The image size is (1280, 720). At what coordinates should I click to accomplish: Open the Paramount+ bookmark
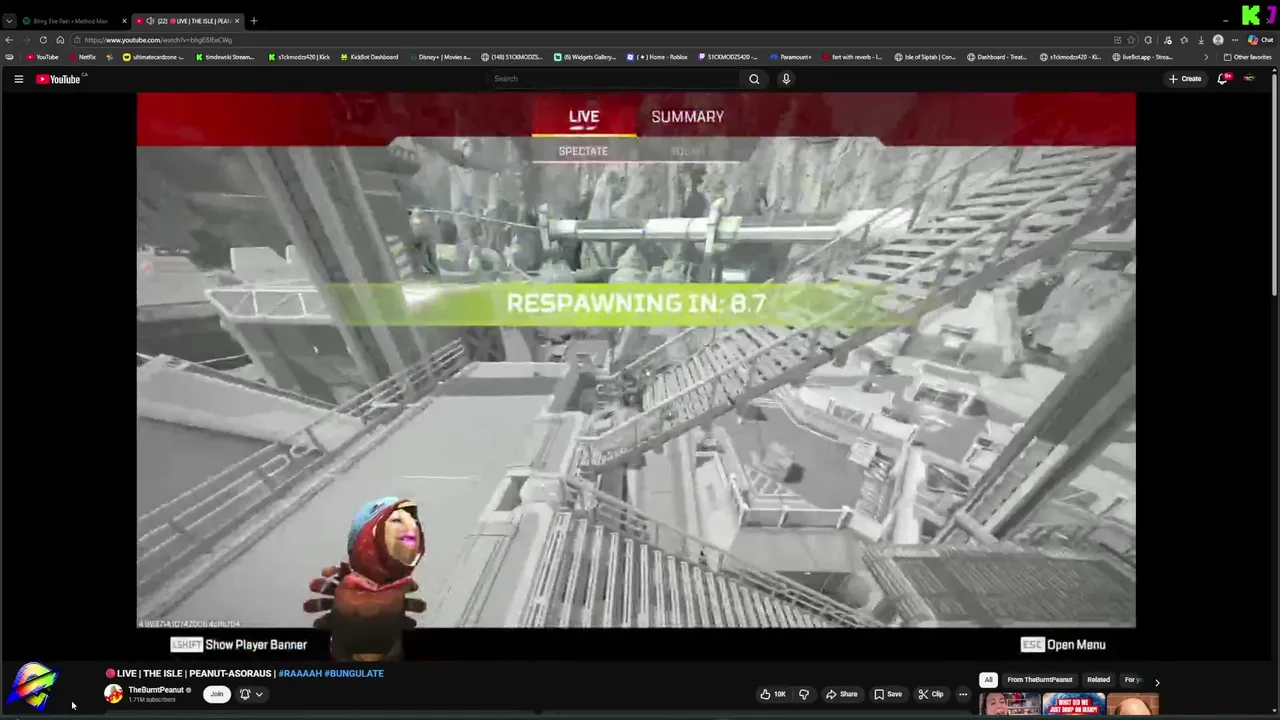pyautogui.click(x=790, y=57)
